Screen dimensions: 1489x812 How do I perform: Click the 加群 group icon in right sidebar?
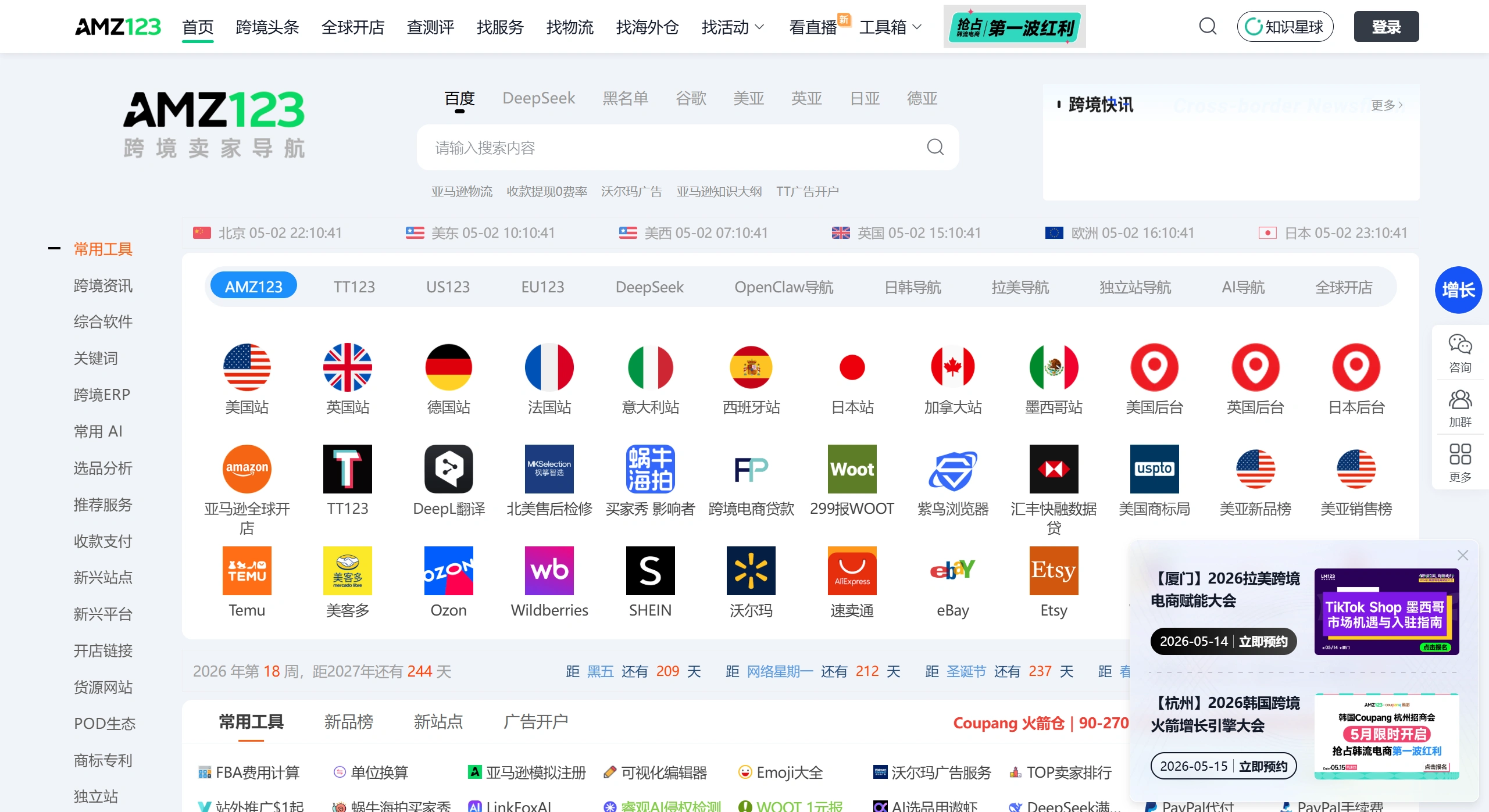(x=1460, y=399)
